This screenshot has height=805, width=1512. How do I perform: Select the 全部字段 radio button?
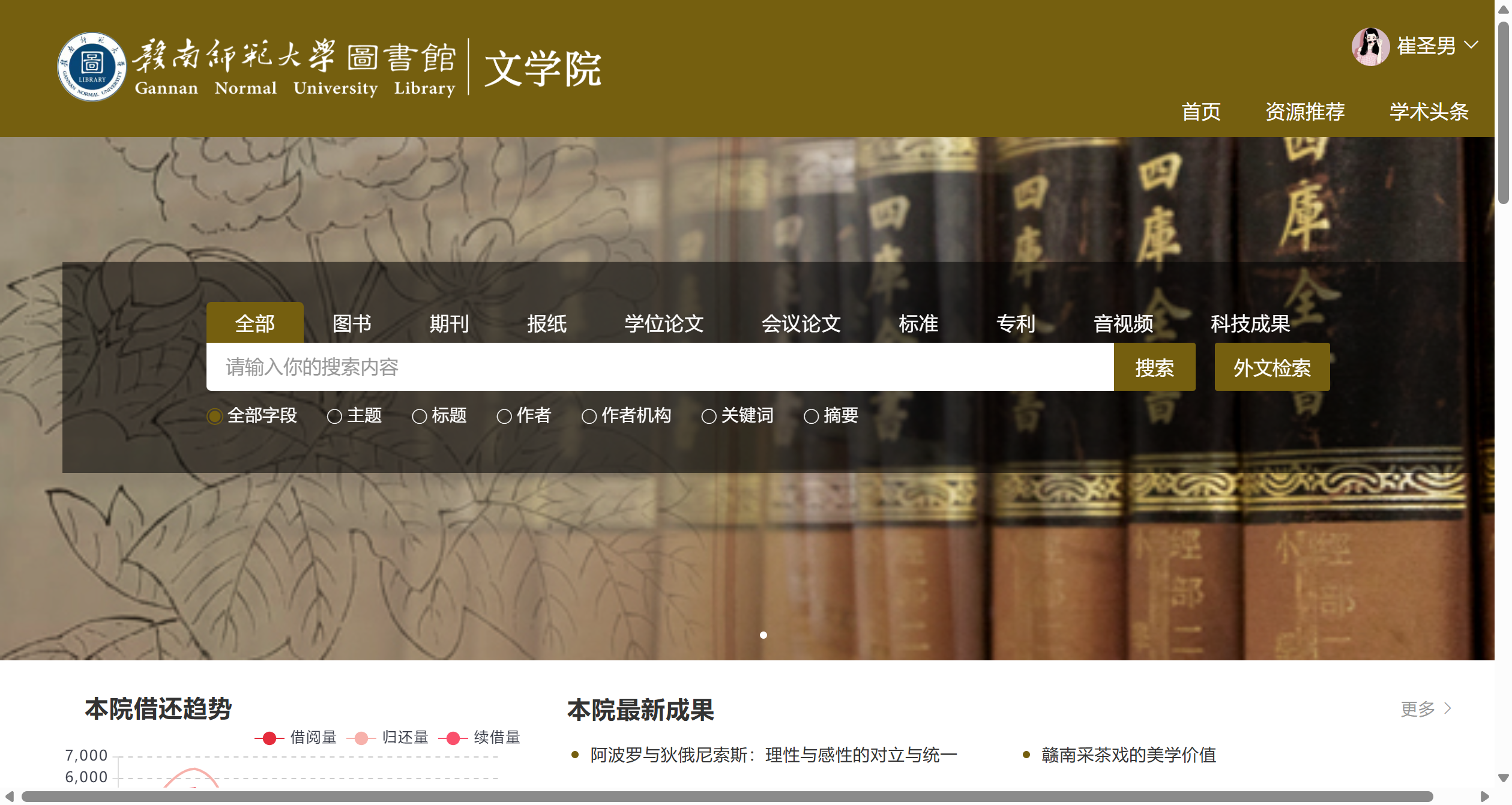215,416
